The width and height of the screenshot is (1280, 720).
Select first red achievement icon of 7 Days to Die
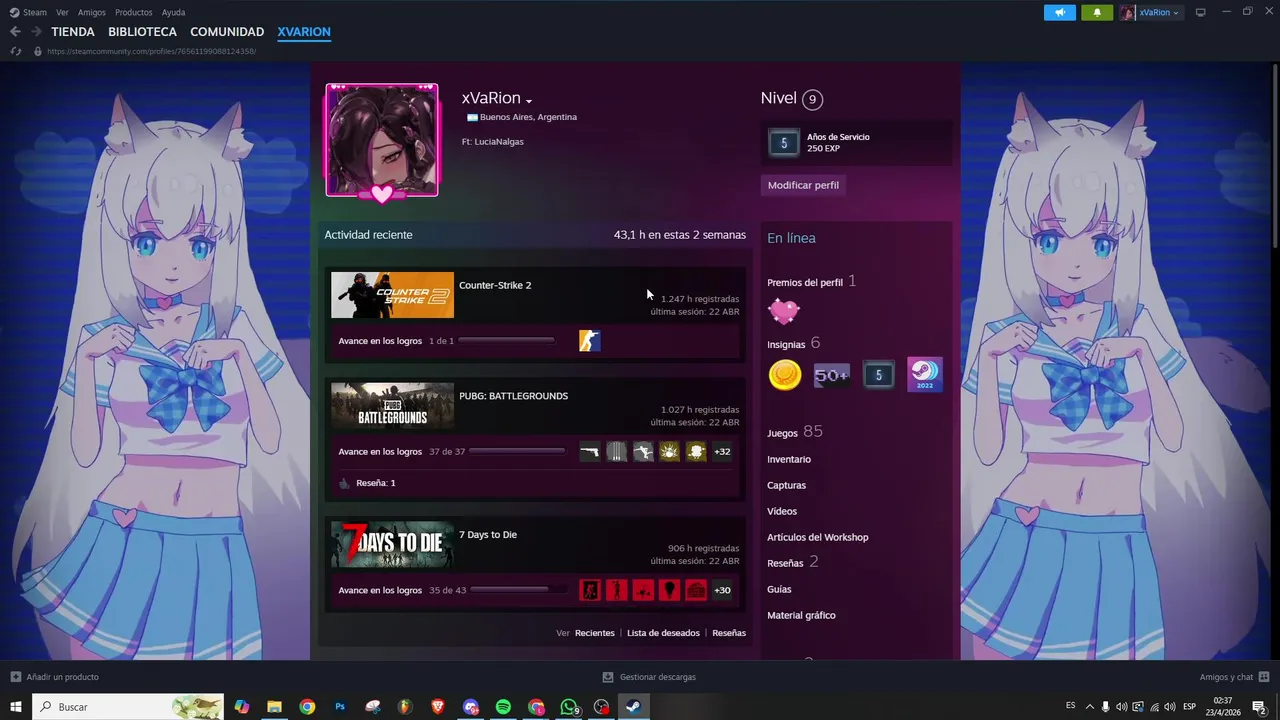pos(590,590)
